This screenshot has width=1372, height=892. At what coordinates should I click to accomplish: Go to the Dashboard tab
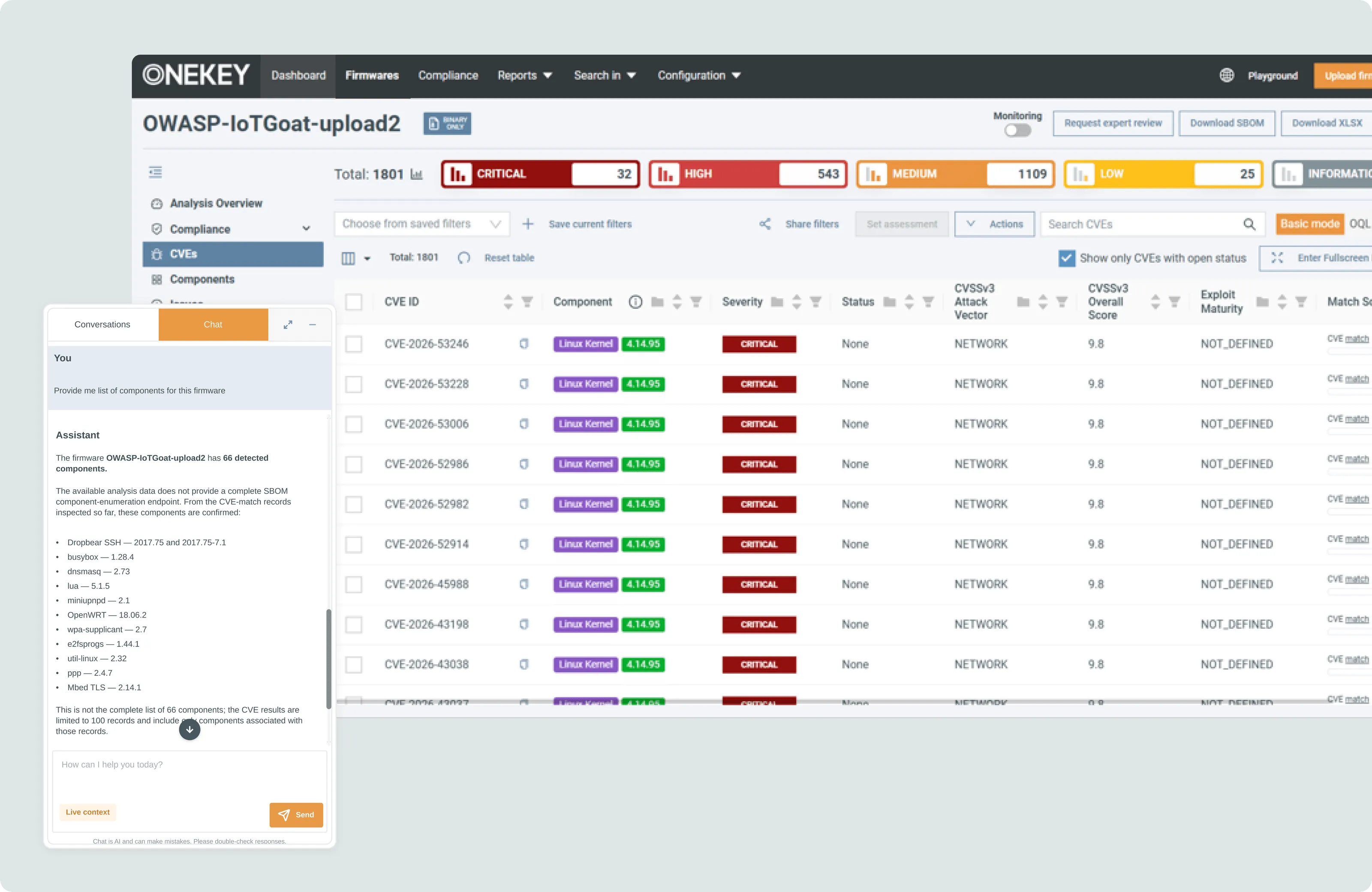pos(298,75)
